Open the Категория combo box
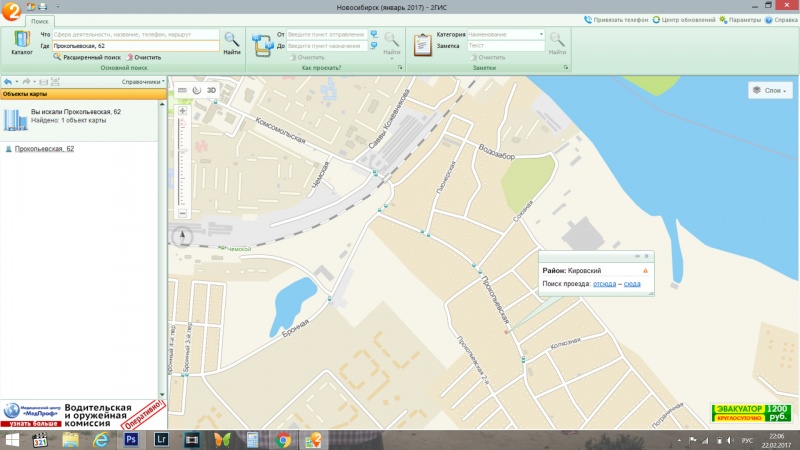Screen dimensions: 800x450 pyautogui.click(x=506, y=34)
